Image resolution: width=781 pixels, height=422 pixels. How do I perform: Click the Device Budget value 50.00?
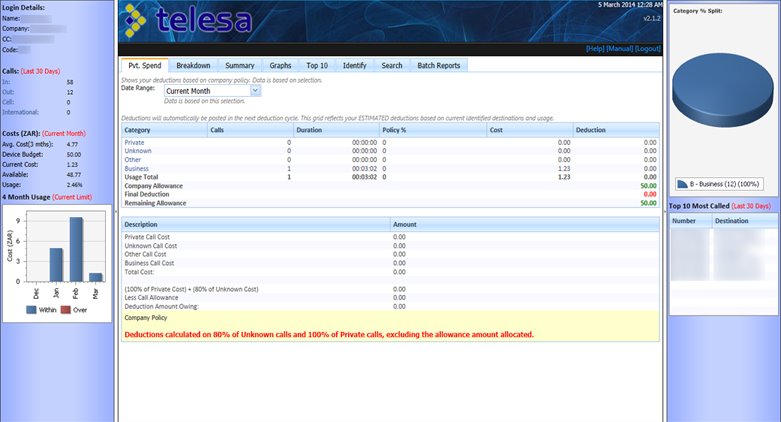(74, 154)
